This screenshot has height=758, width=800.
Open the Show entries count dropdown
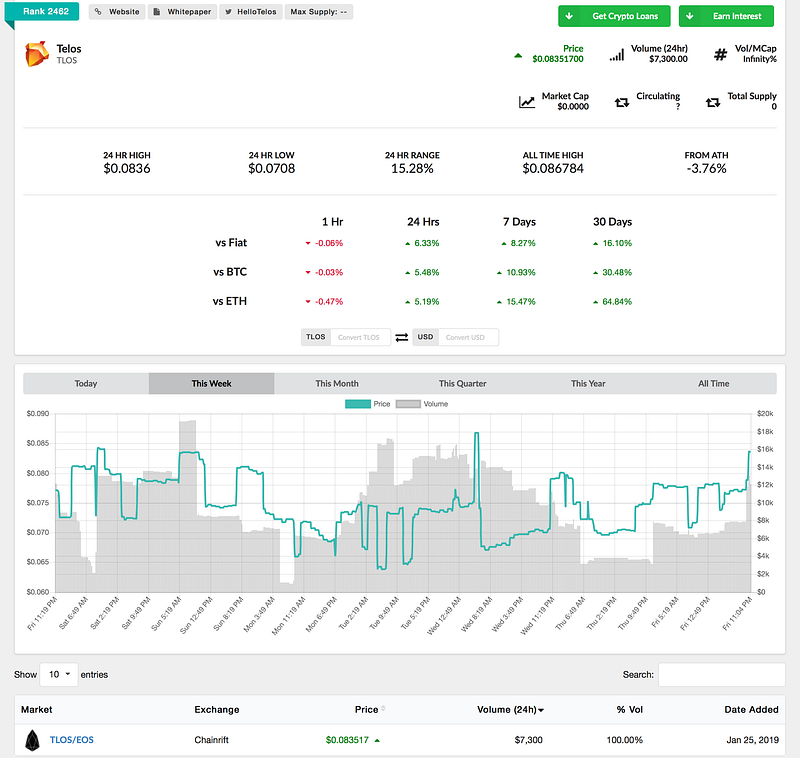click(x=59, y=674)
